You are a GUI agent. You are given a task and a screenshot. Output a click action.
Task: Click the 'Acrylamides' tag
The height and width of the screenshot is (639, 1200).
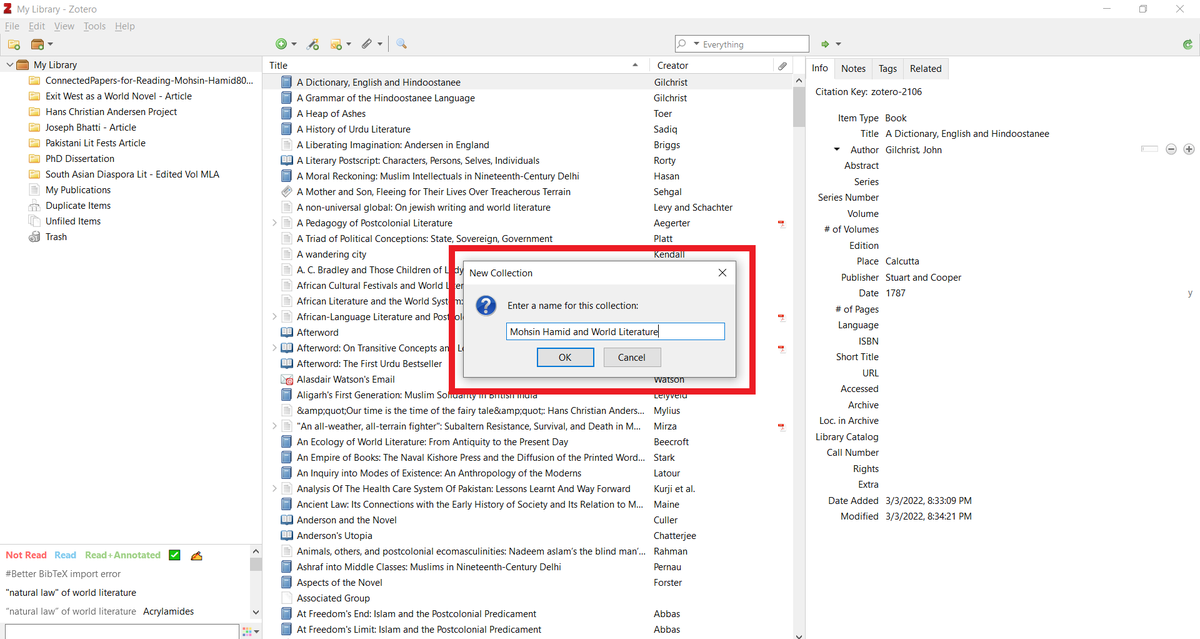(x=168, y=611)
